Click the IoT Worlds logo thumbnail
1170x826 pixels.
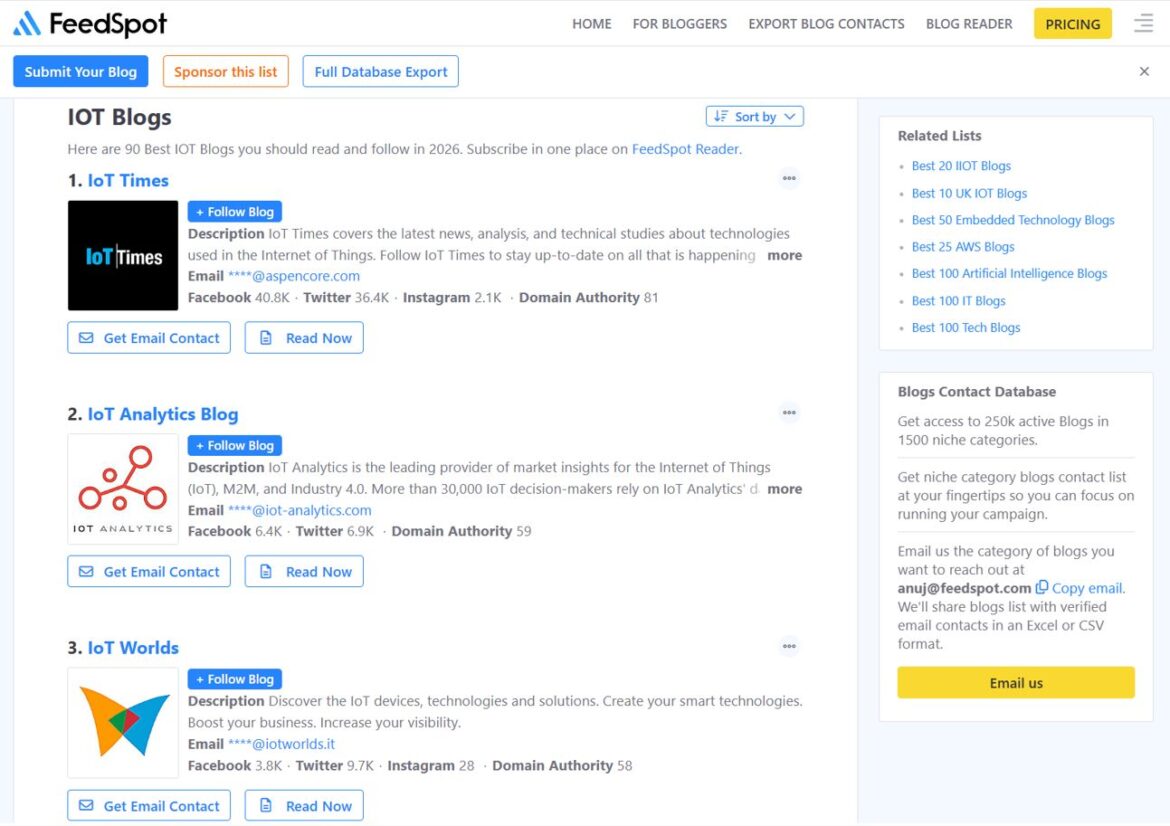click(x=122, y=722)
